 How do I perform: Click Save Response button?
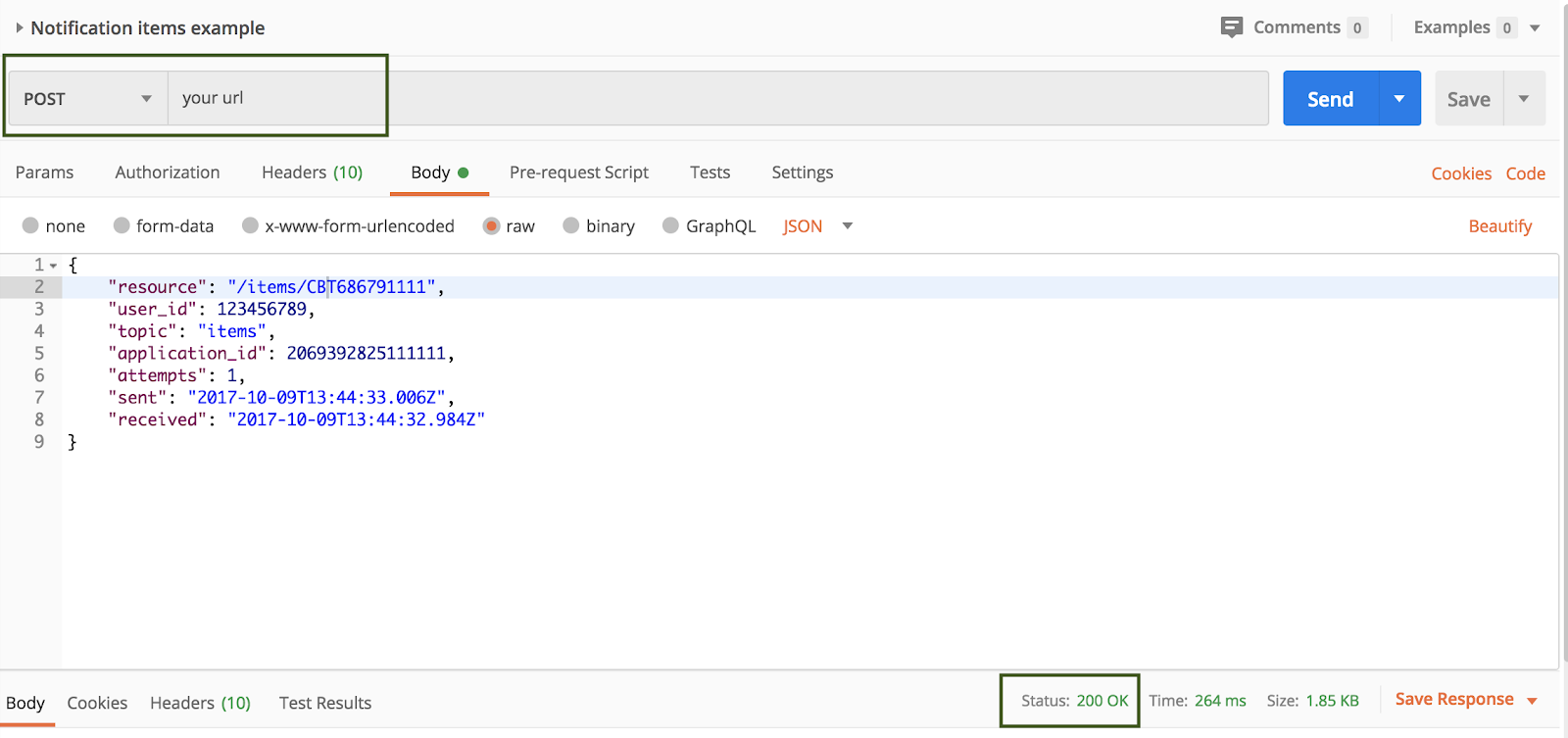[1454, 699]
